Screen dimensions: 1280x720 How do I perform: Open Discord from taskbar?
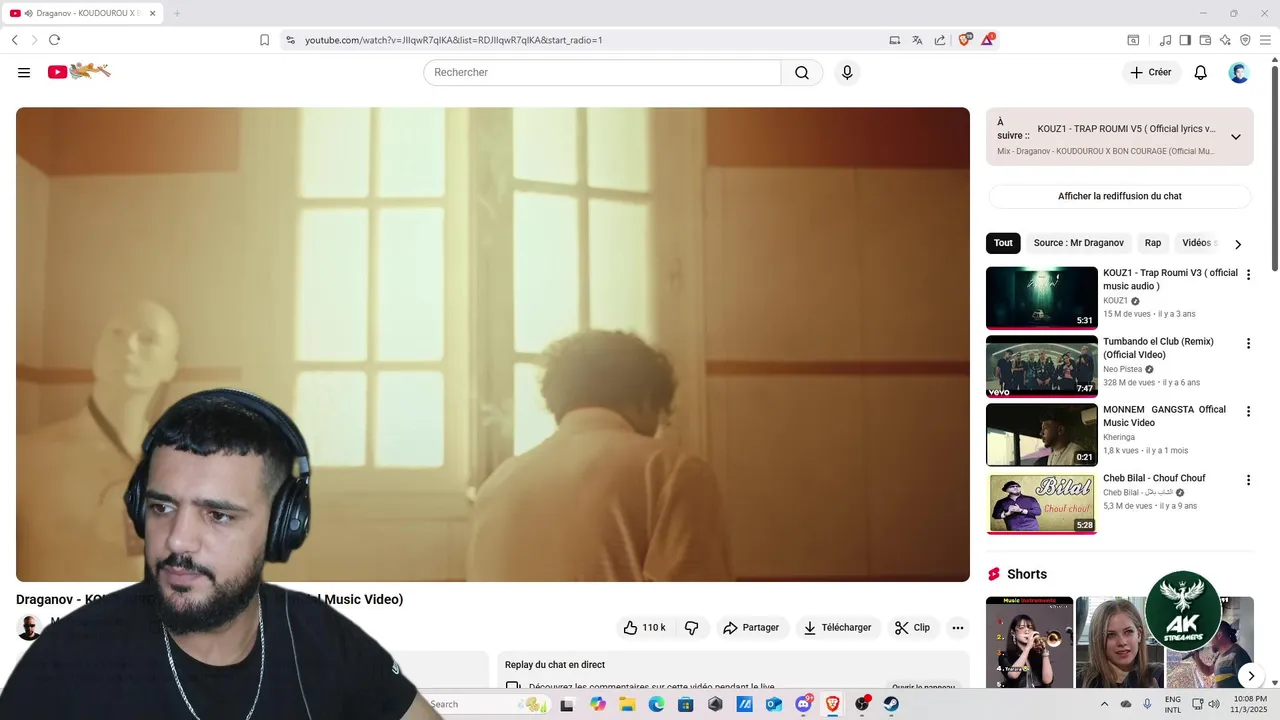coord(803,704)
